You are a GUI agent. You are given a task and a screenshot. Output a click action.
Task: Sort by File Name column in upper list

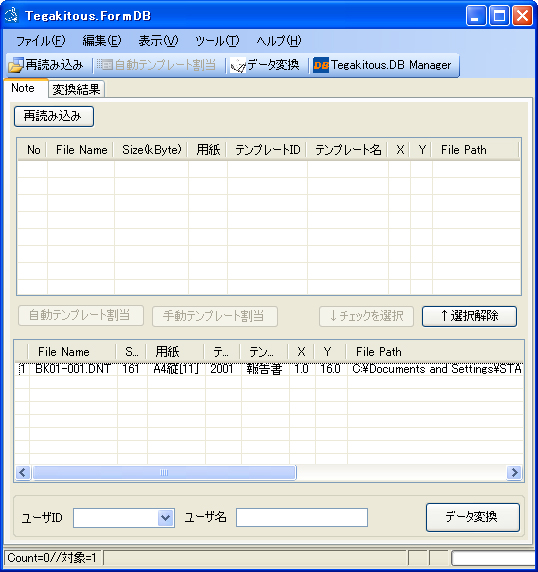pos(81,150)
